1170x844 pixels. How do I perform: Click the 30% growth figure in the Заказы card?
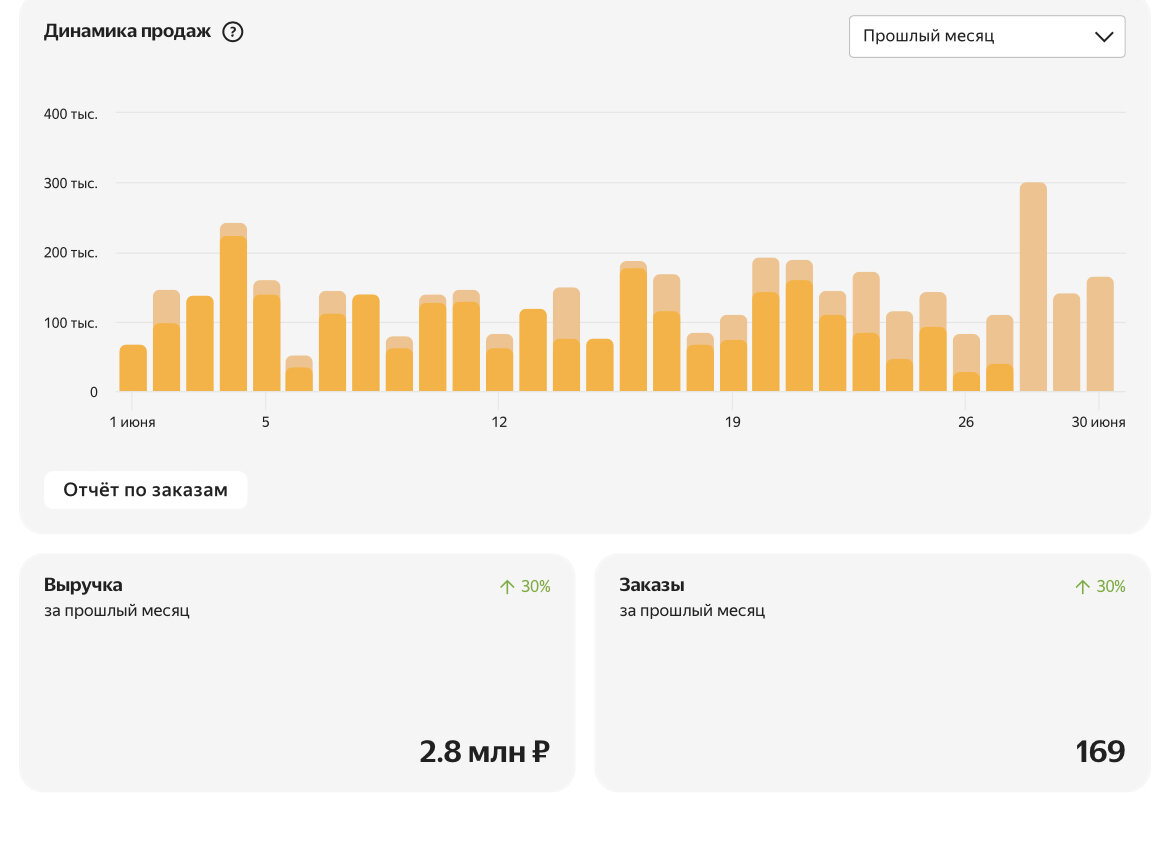point(1111,587)
